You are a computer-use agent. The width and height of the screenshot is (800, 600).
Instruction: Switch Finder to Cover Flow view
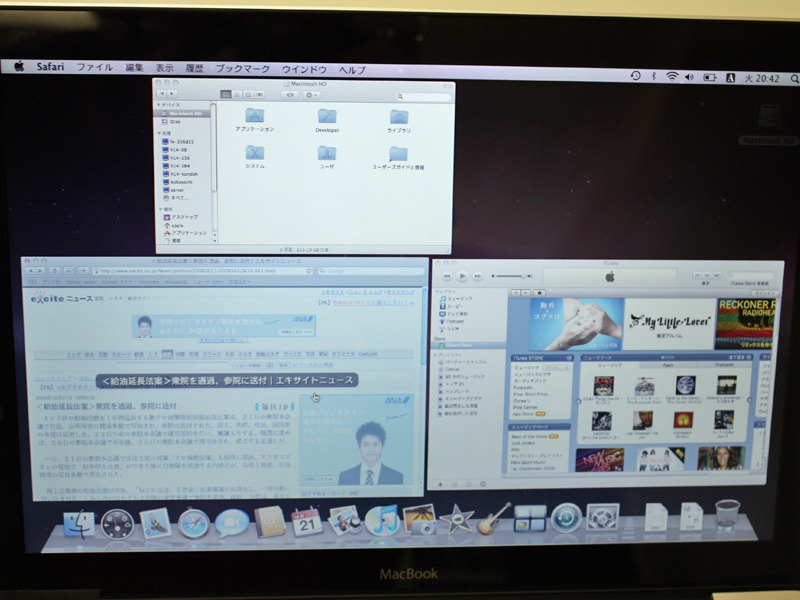point(259,94)
